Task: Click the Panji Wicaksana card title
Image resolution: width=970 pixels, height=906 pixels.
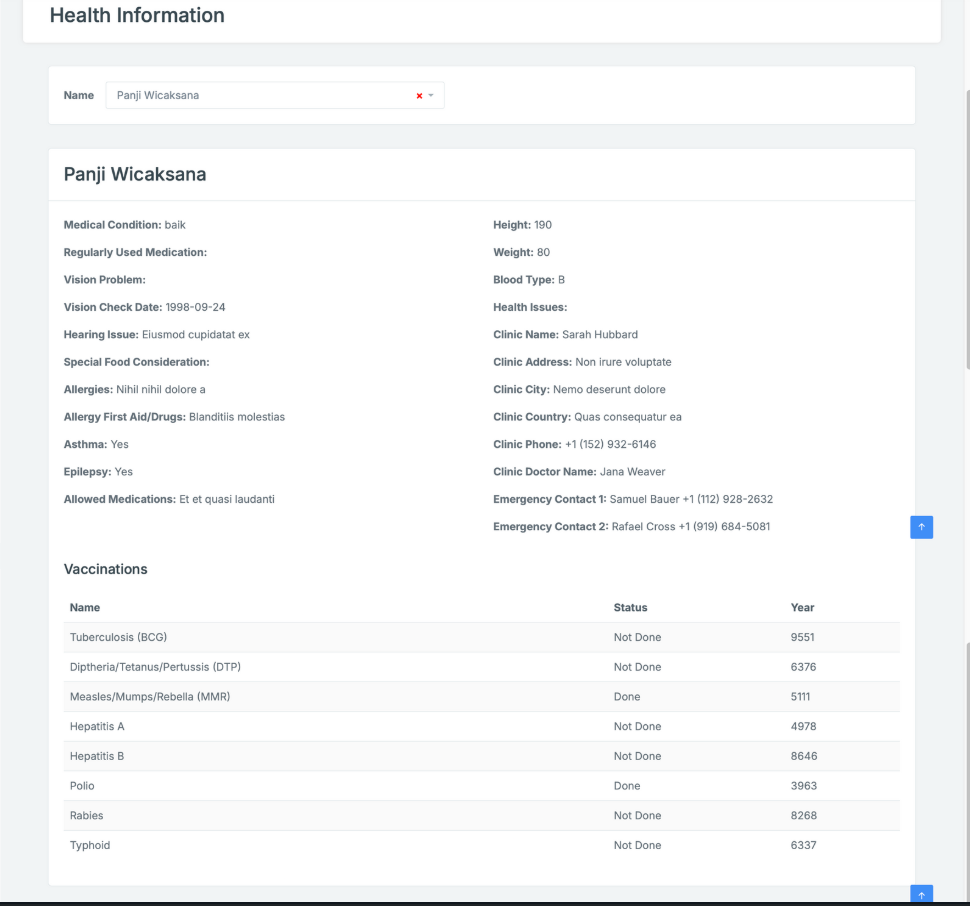Action: [135, 175]
